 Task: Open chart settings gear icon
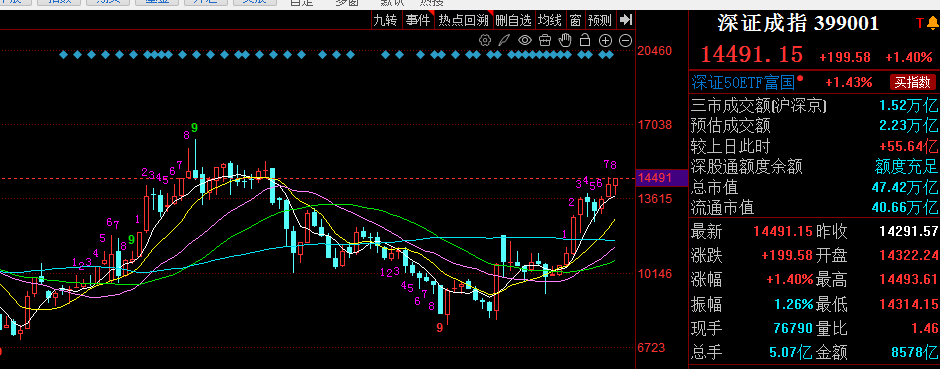click(x=485, y=40)
